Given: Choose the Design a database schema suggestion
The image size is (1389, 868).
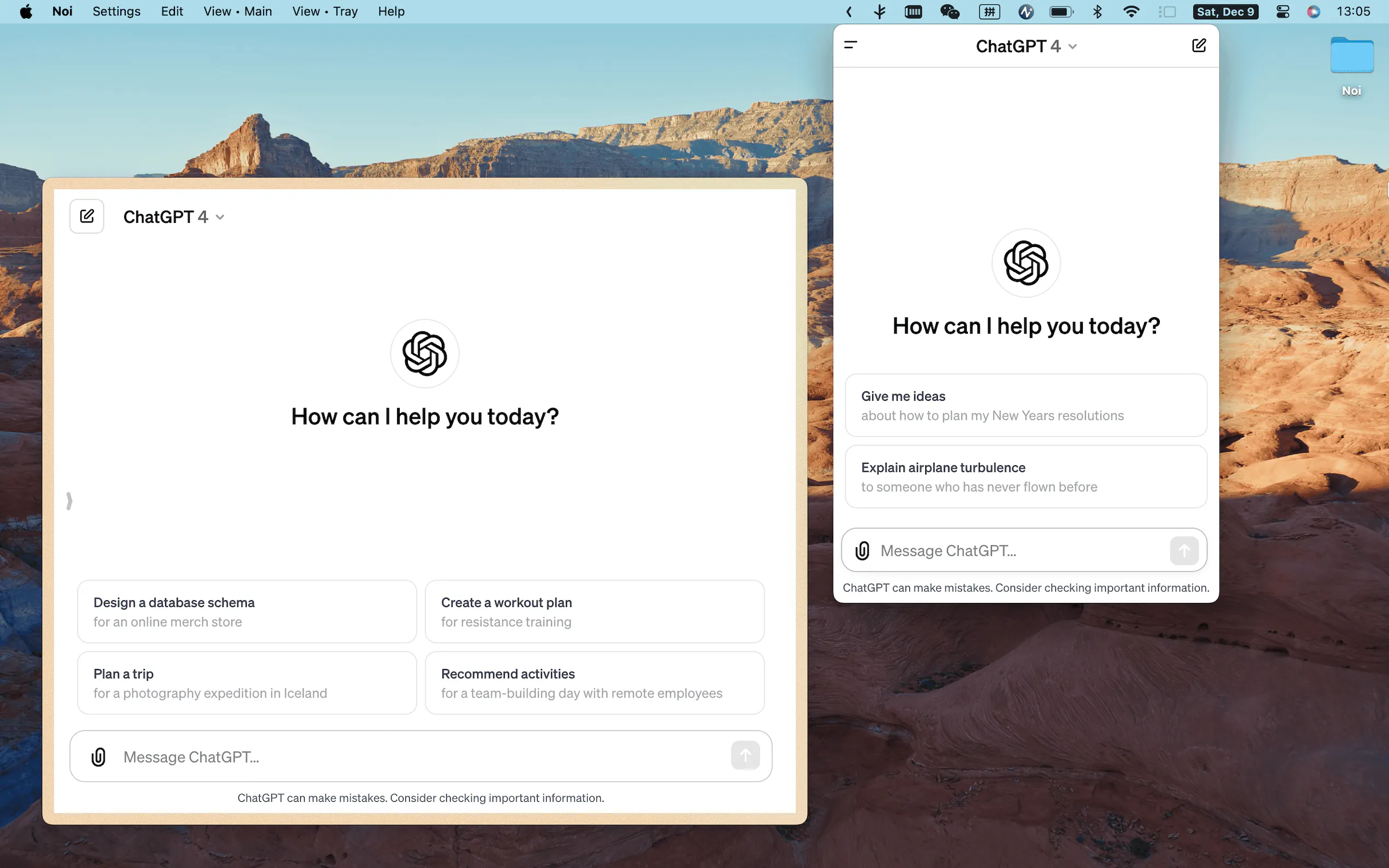Looking at the screenshot, I should pos(247,612).
